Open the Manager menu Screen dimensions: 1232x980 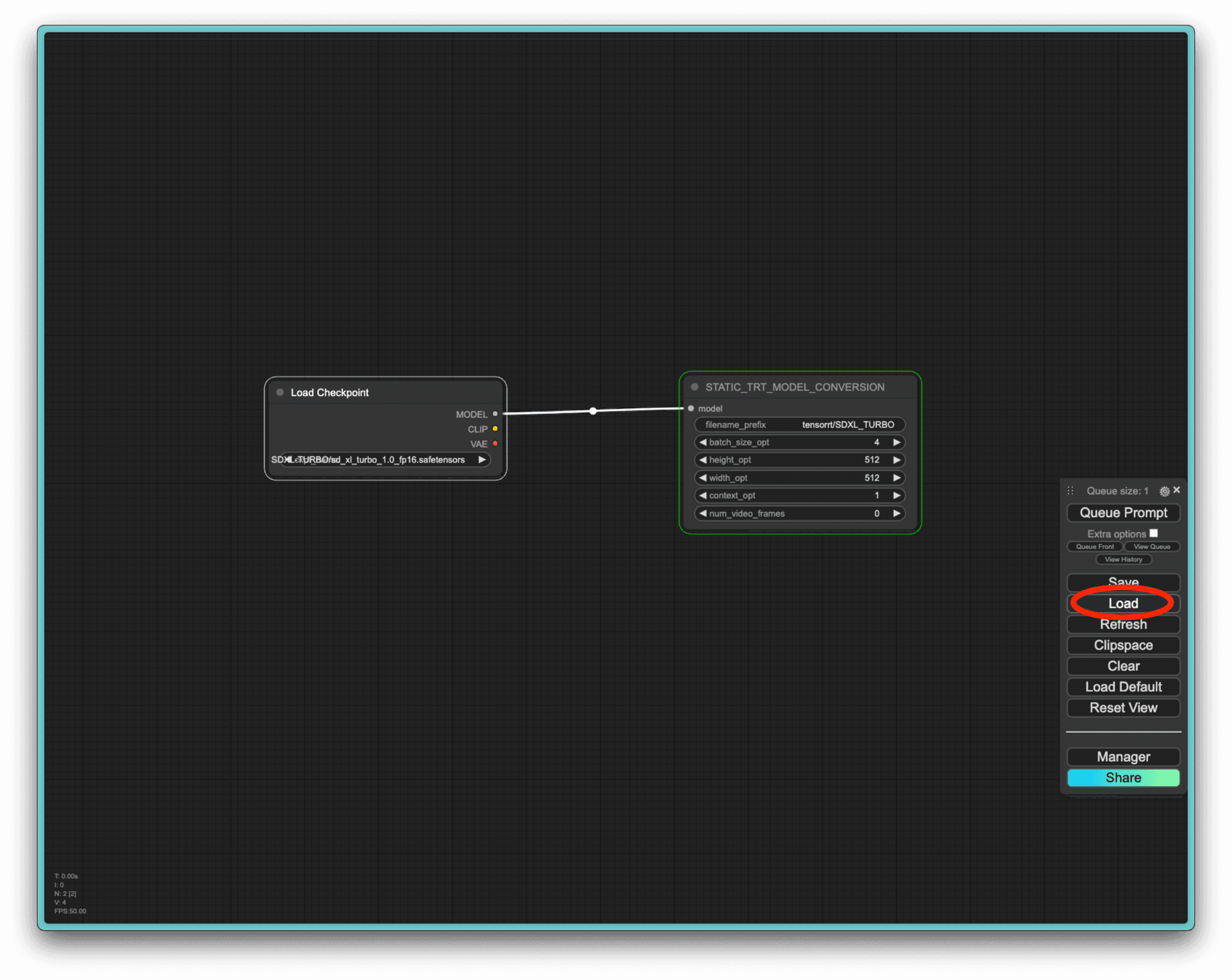point(1123,757)
